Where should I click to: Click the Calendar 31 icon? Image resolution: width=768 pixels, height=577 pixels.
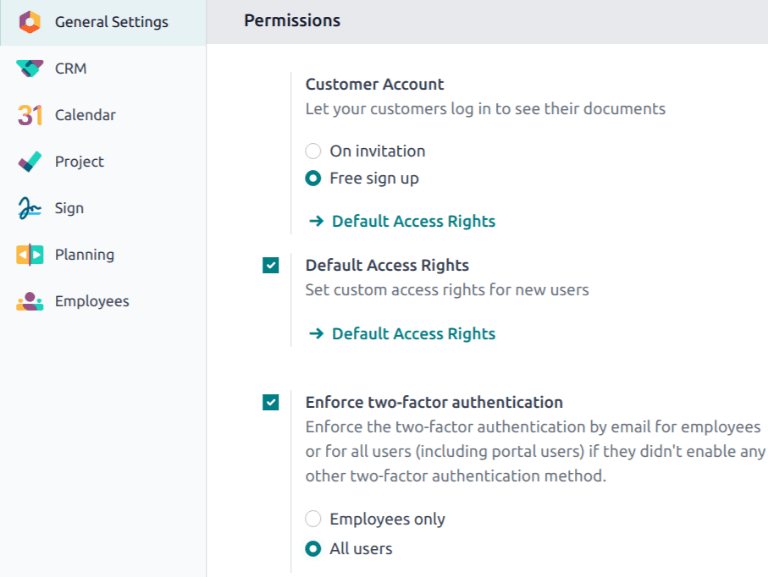click(30, 115)
